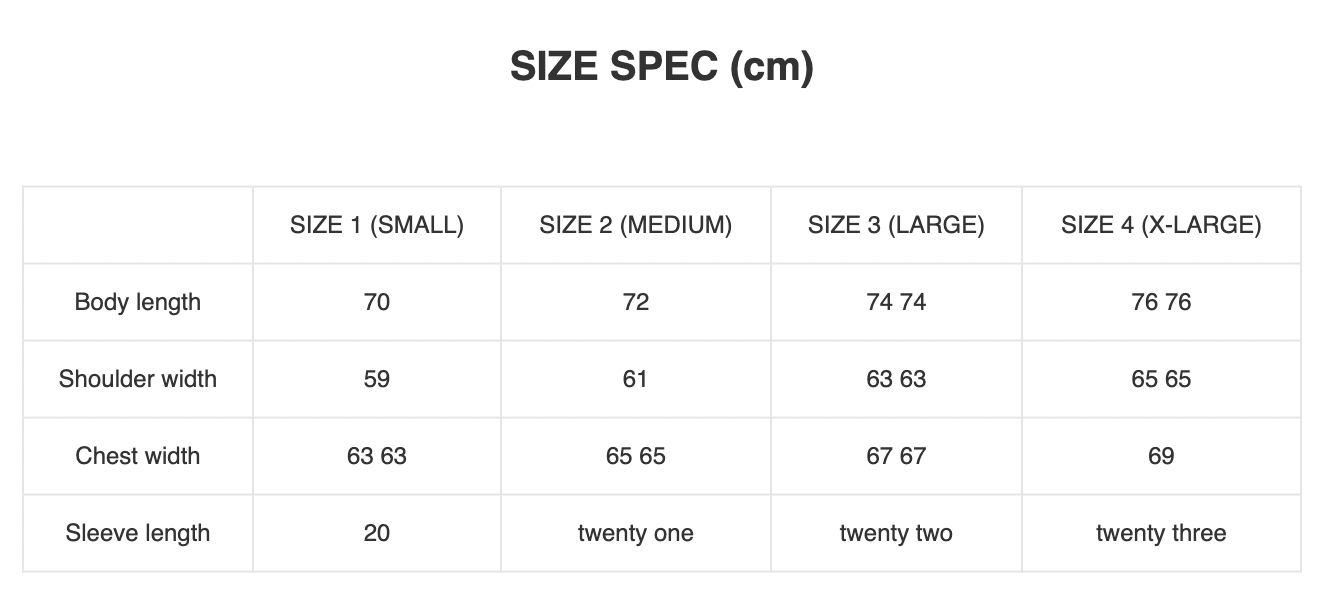Click the SIZE 2 (MEDIUM) column header
The width and height of the screenshot is (1324, 596).
[x=636, y=225]
